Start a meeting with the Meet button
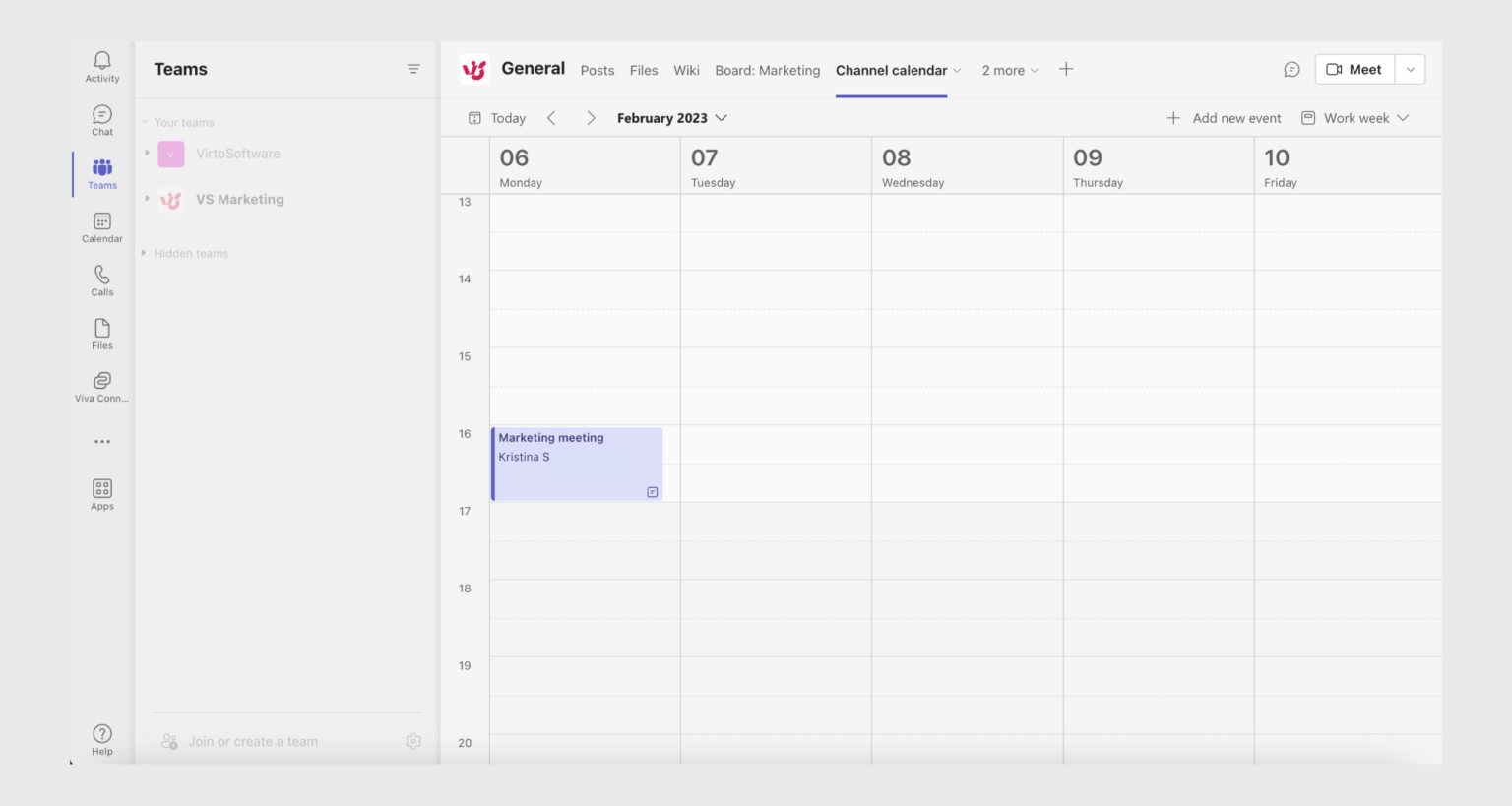The height and width of the screenshot is (806, 1512). [x=1354, y=69]
